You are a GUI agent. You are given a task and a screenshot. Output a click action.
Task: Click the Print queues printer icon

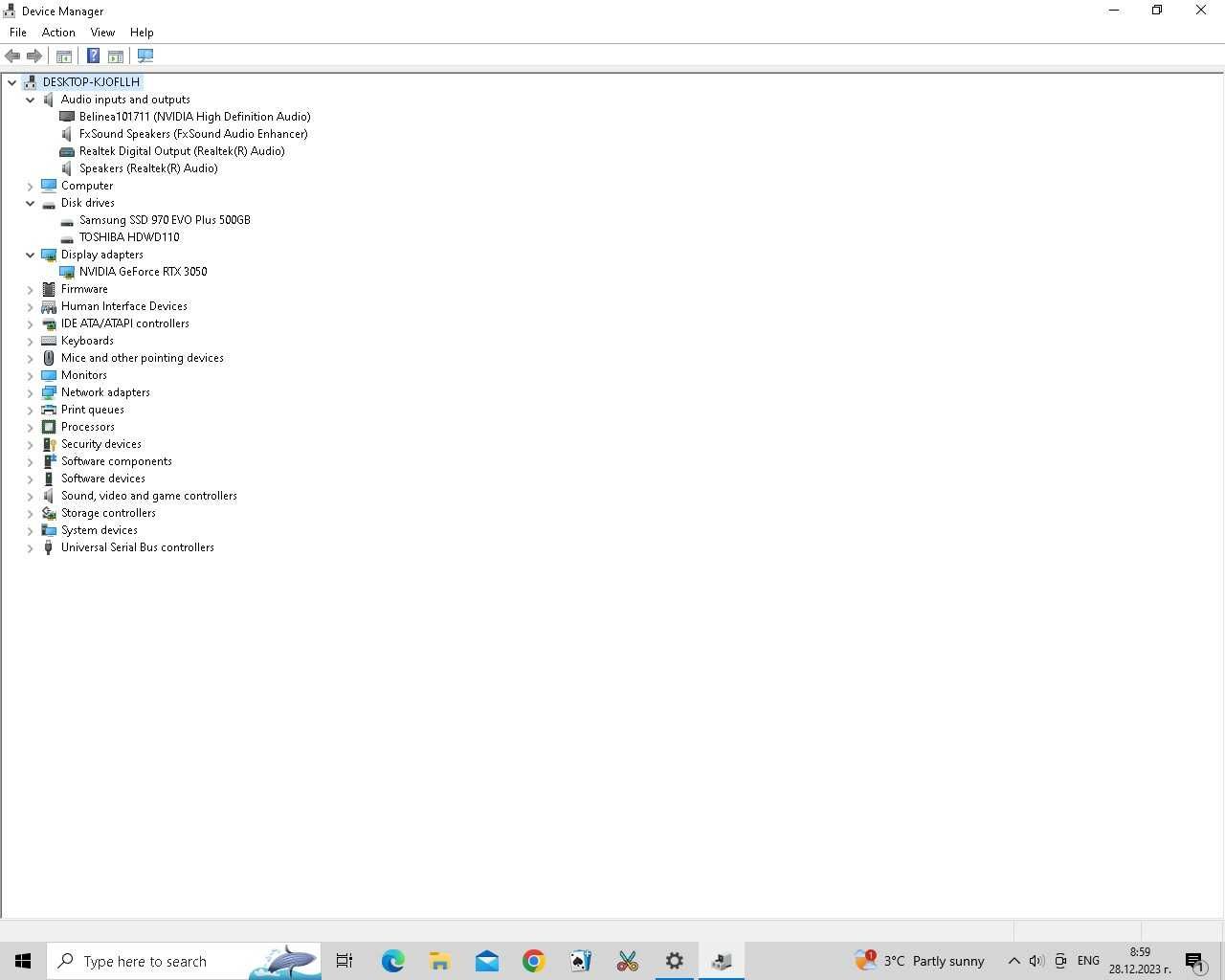click(x=49, y=410)
